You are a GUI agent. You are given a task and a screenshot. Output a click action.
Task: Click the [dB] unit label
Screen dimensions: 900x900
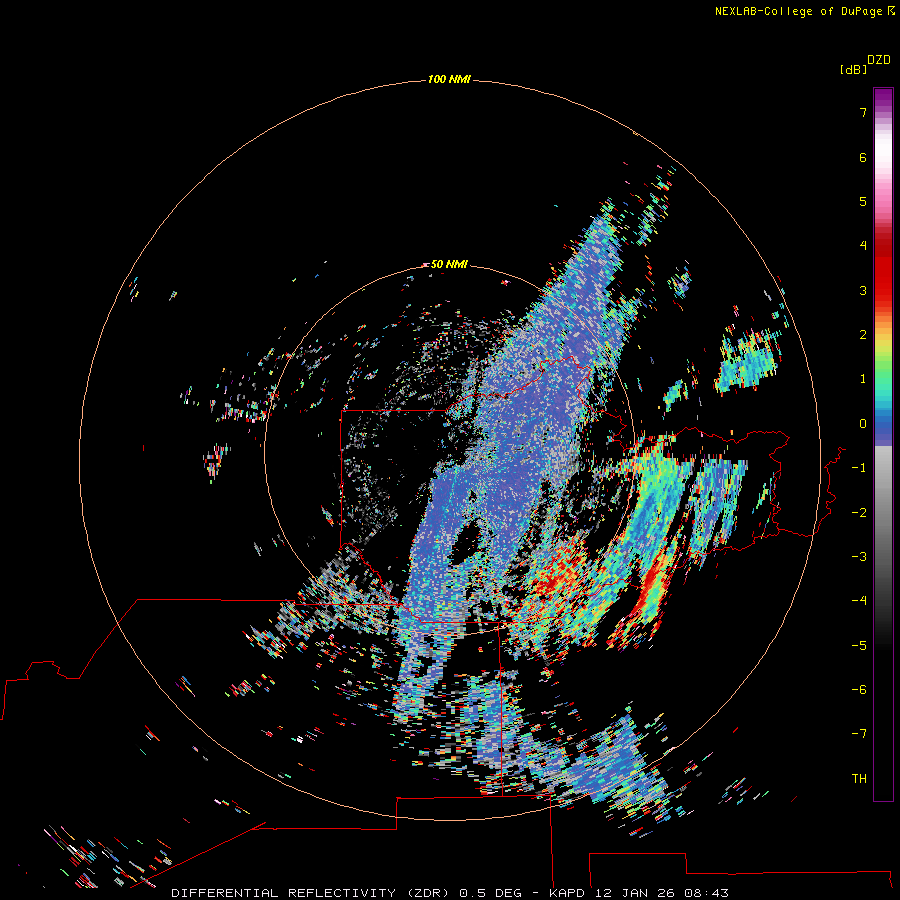coord(853,69)
